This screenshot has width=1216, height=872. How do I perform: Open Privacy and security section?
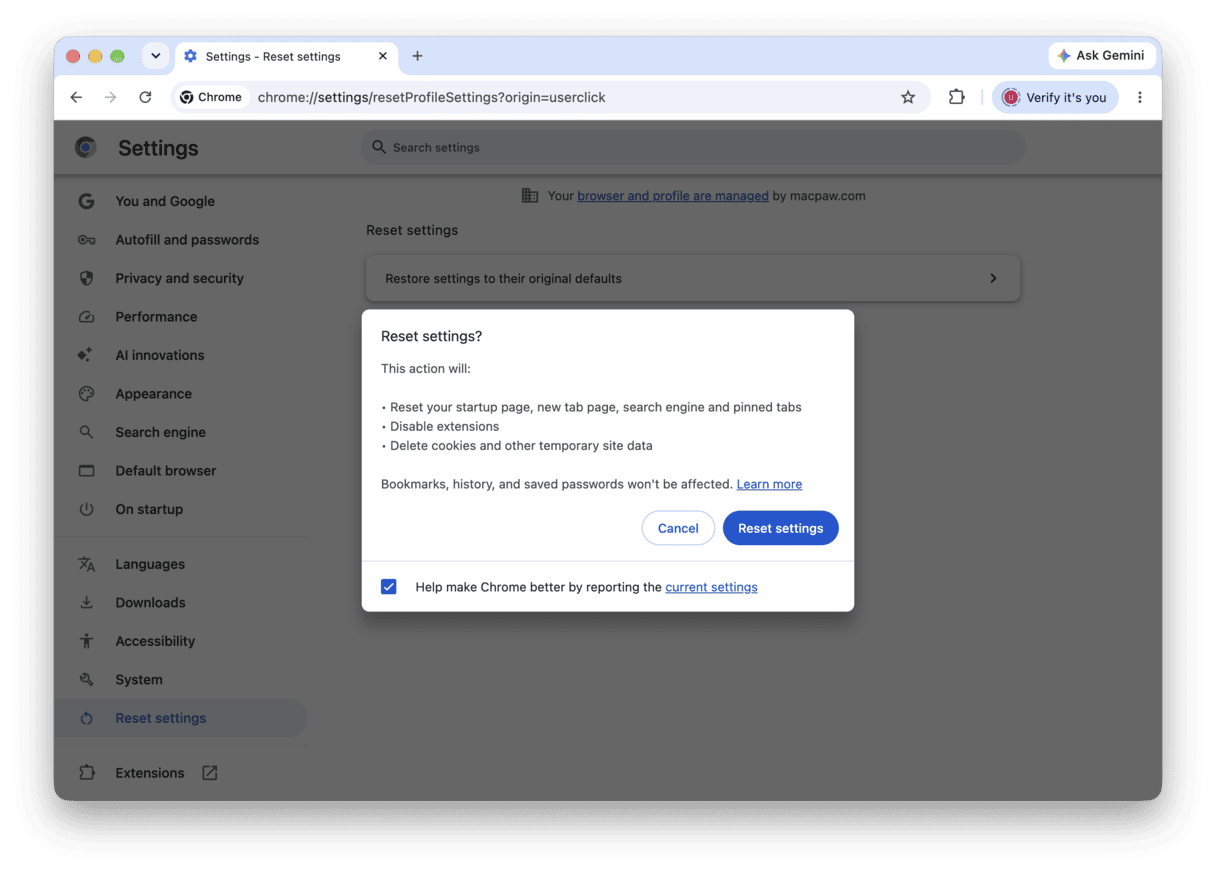point(180,278)
